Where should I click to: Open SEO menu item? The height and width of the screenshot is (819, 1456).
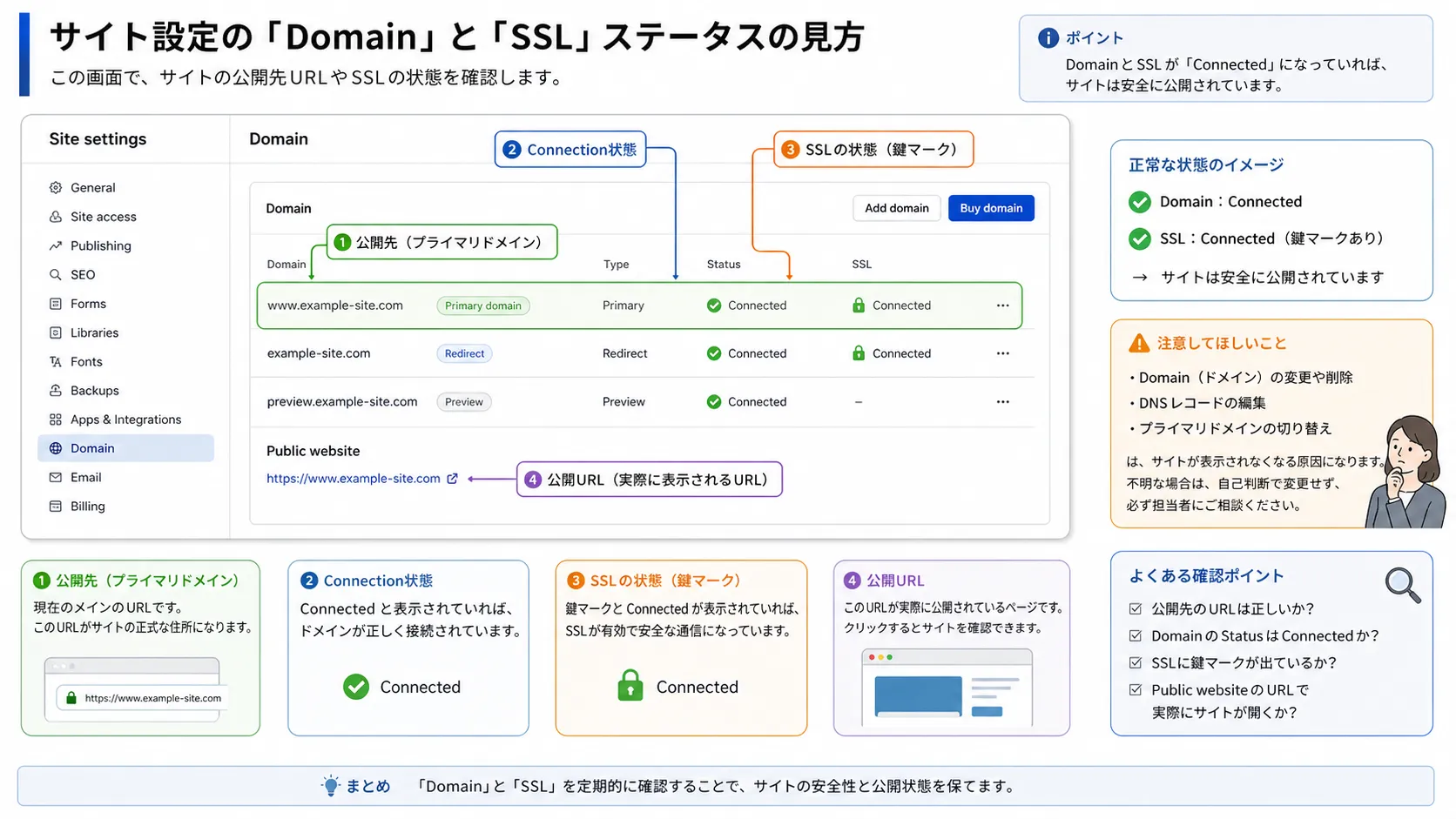click(x=126, y=275)
